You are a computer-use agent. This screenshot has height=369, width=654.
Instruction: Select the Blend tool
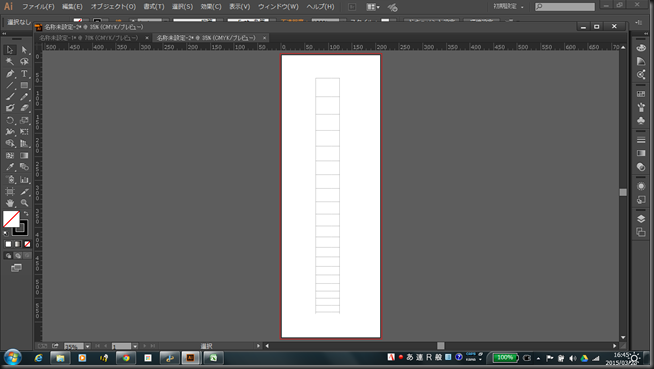24,167
